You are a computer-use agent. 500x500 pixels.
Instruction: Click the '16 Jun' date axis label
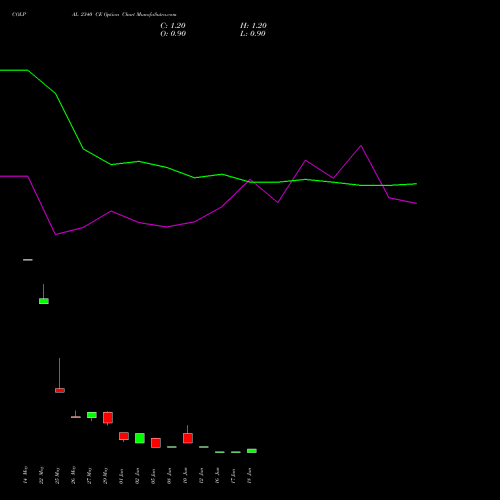217,475
